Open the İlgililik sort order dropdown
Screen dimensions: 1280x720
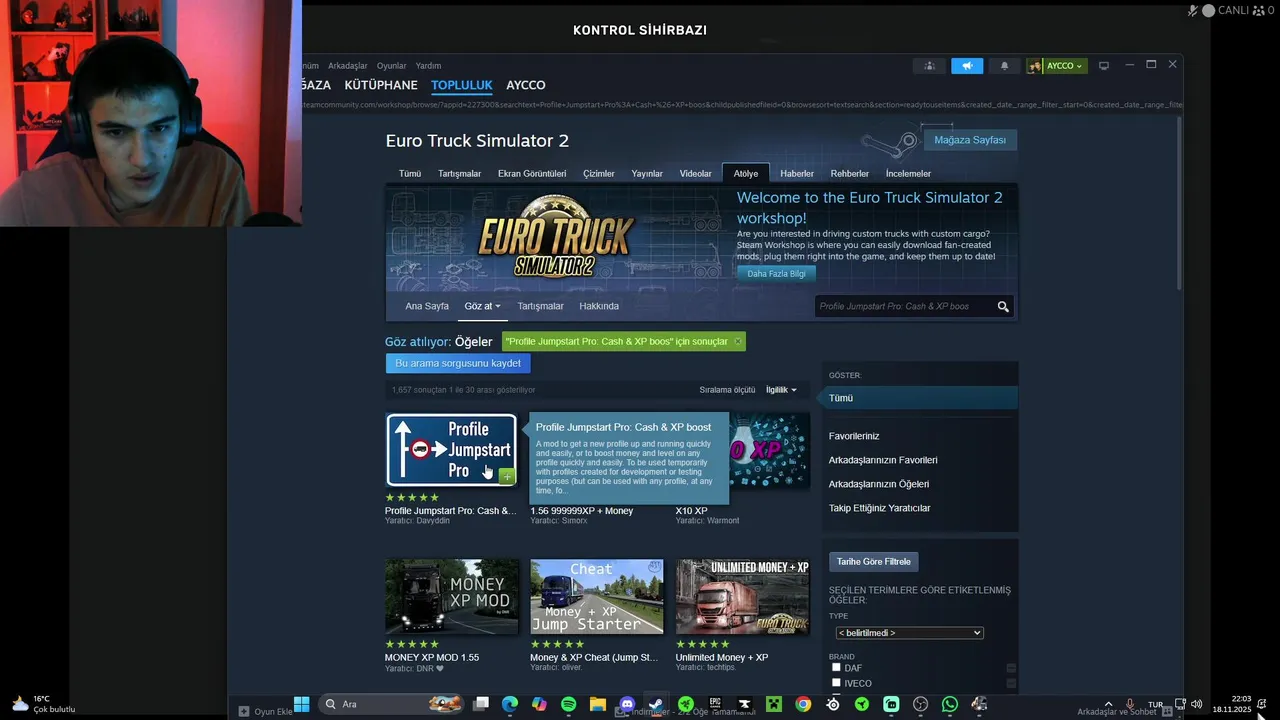[781, 390]
